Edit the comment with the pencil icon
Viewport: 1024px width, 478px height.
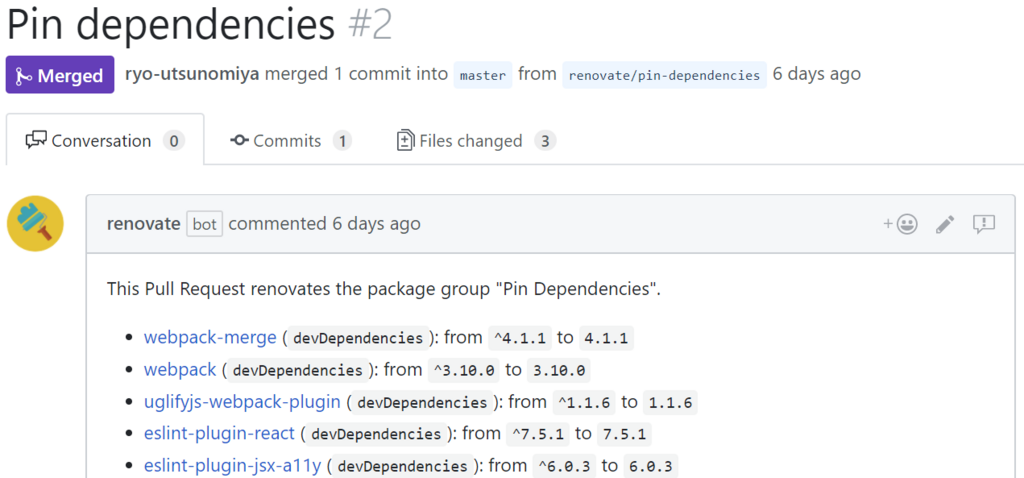(x=945, y=224)
